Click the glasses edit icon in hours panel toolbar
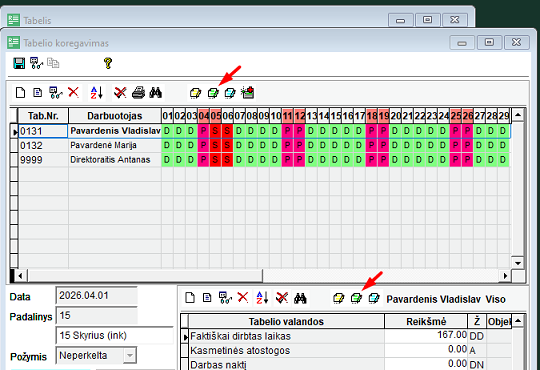The width and height of the screenshot is (540, 370). tap(225, 298)
